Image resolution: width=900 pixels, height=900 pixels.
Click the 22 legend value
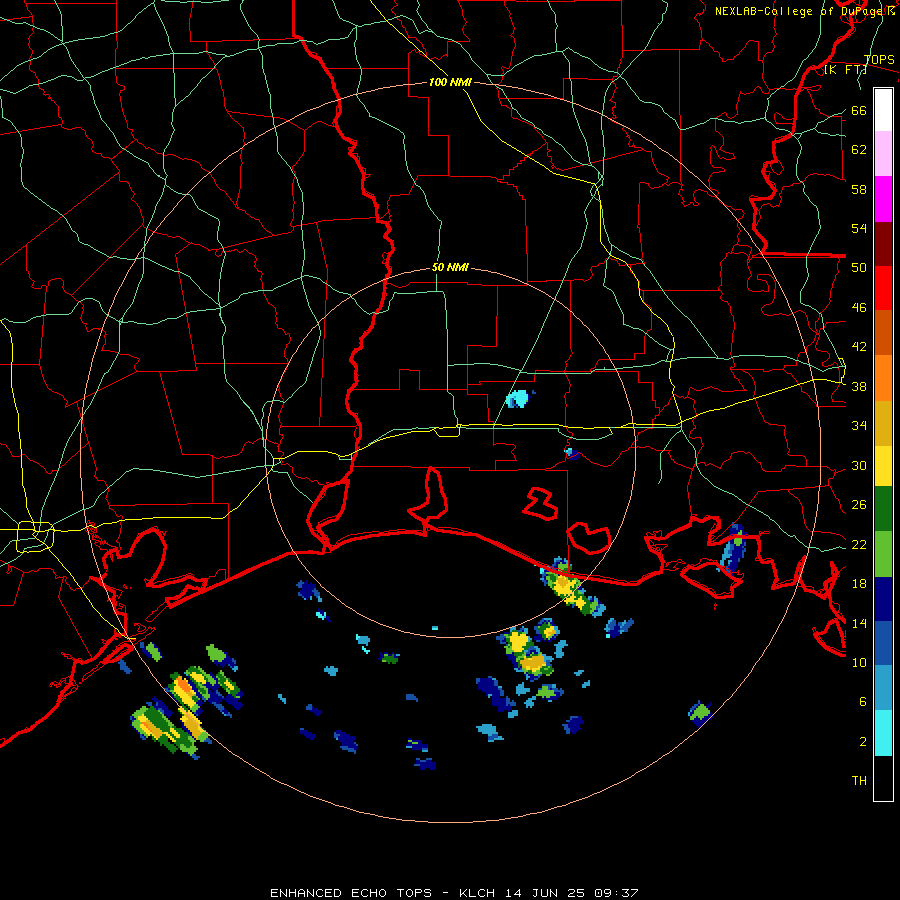859,544
